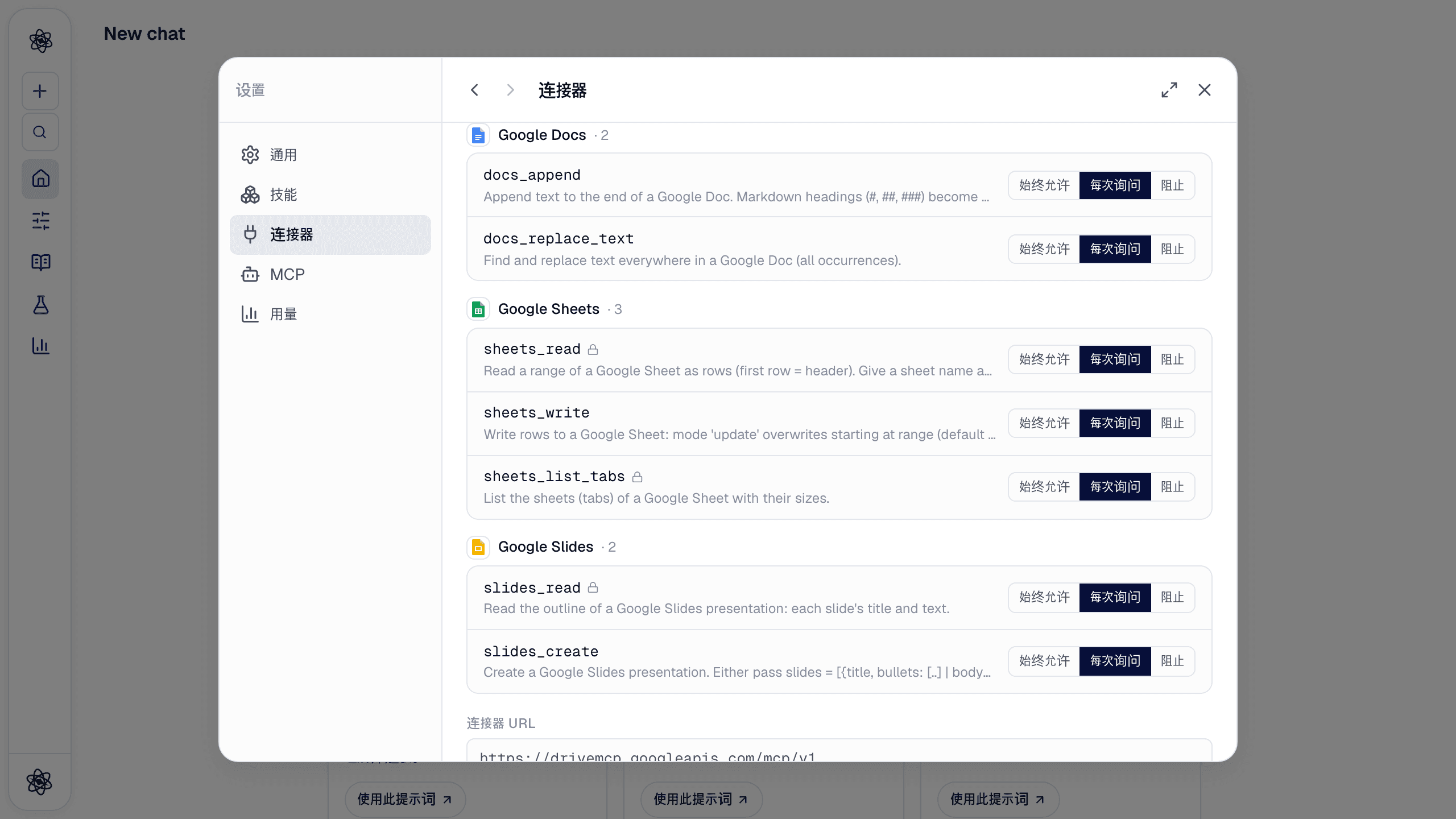Image resolution: width=1456 pixels, height=819 pixels.
Task: Click the sheets_list_tabs description text
Action: click(656, 498)
